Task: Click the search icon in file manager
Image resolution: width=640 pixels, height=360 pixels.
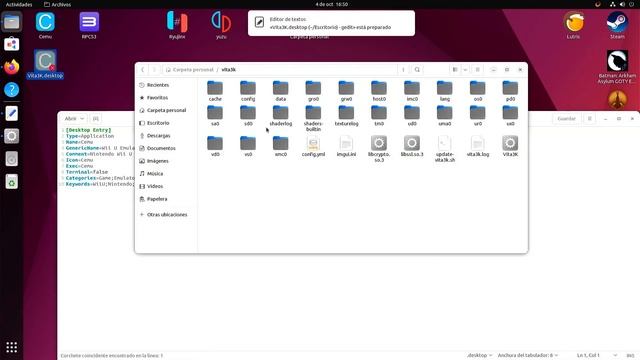Action: [x=417, y=70]
